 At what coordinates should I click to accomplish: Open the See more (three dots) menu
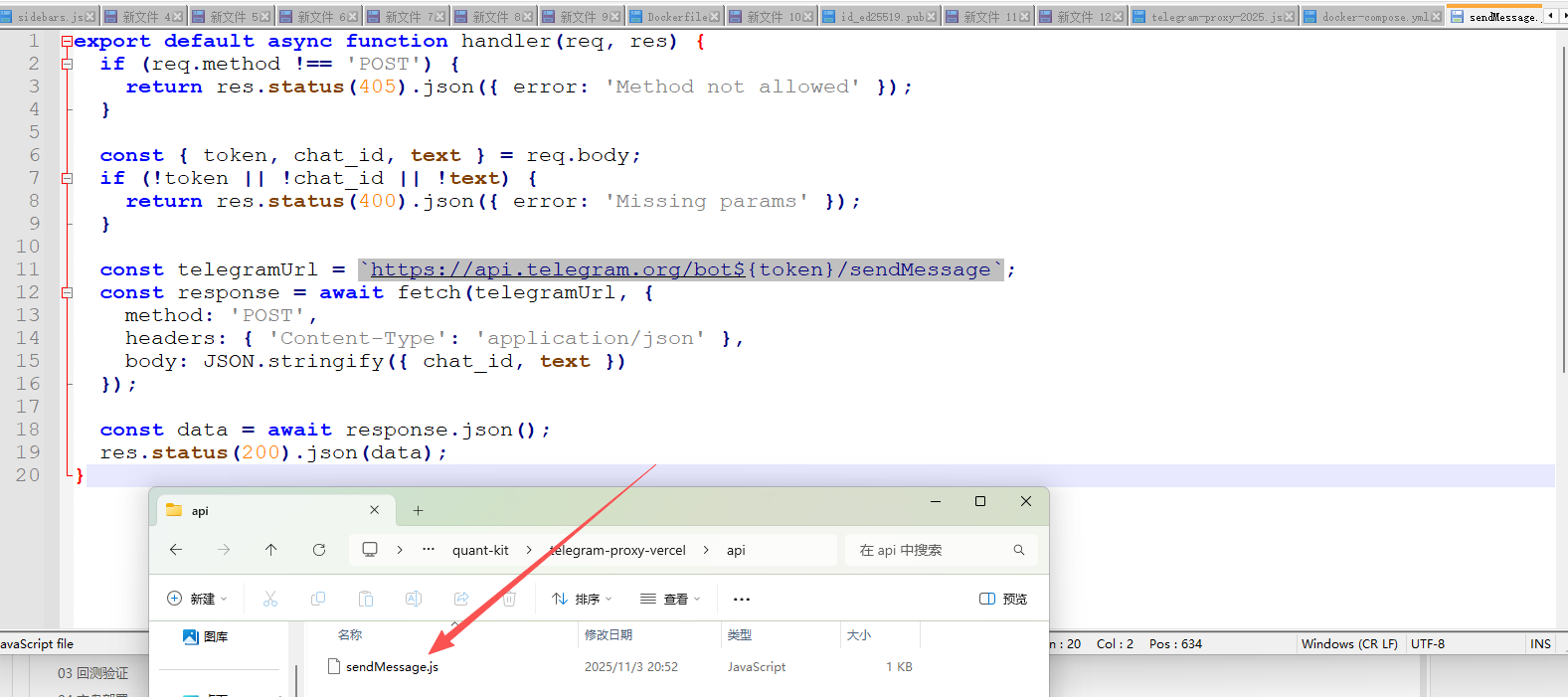741,599
